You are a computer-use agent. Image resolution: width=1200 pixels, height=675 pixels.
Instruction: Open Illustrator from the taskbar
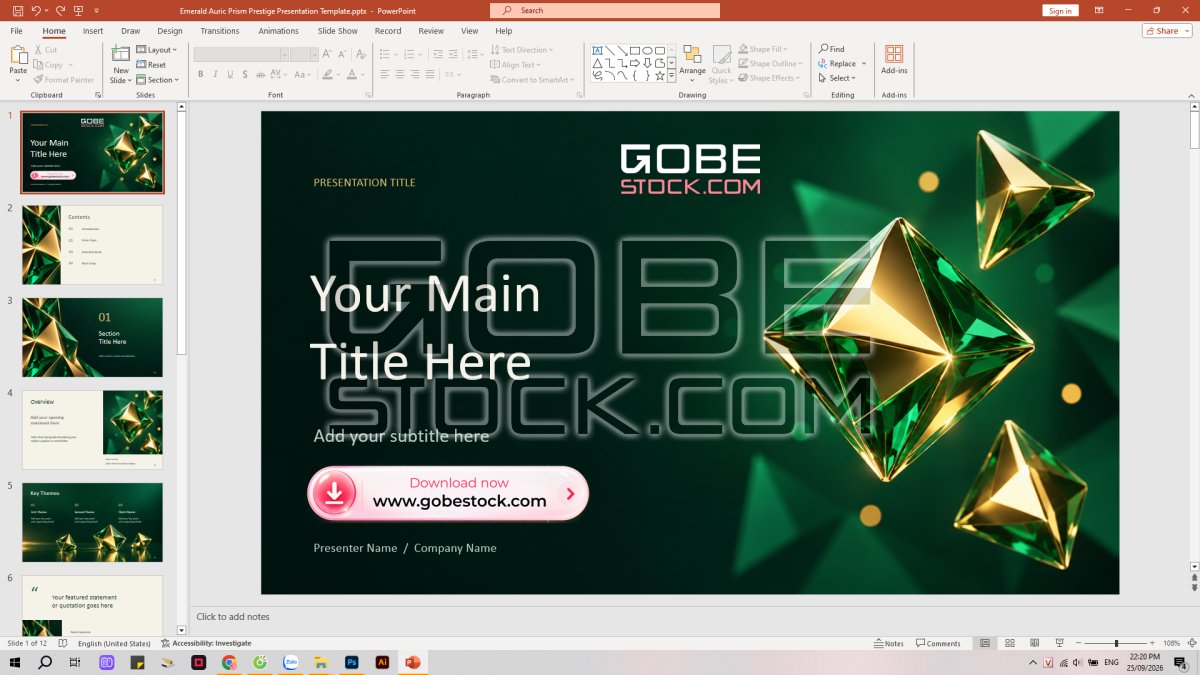382,662
